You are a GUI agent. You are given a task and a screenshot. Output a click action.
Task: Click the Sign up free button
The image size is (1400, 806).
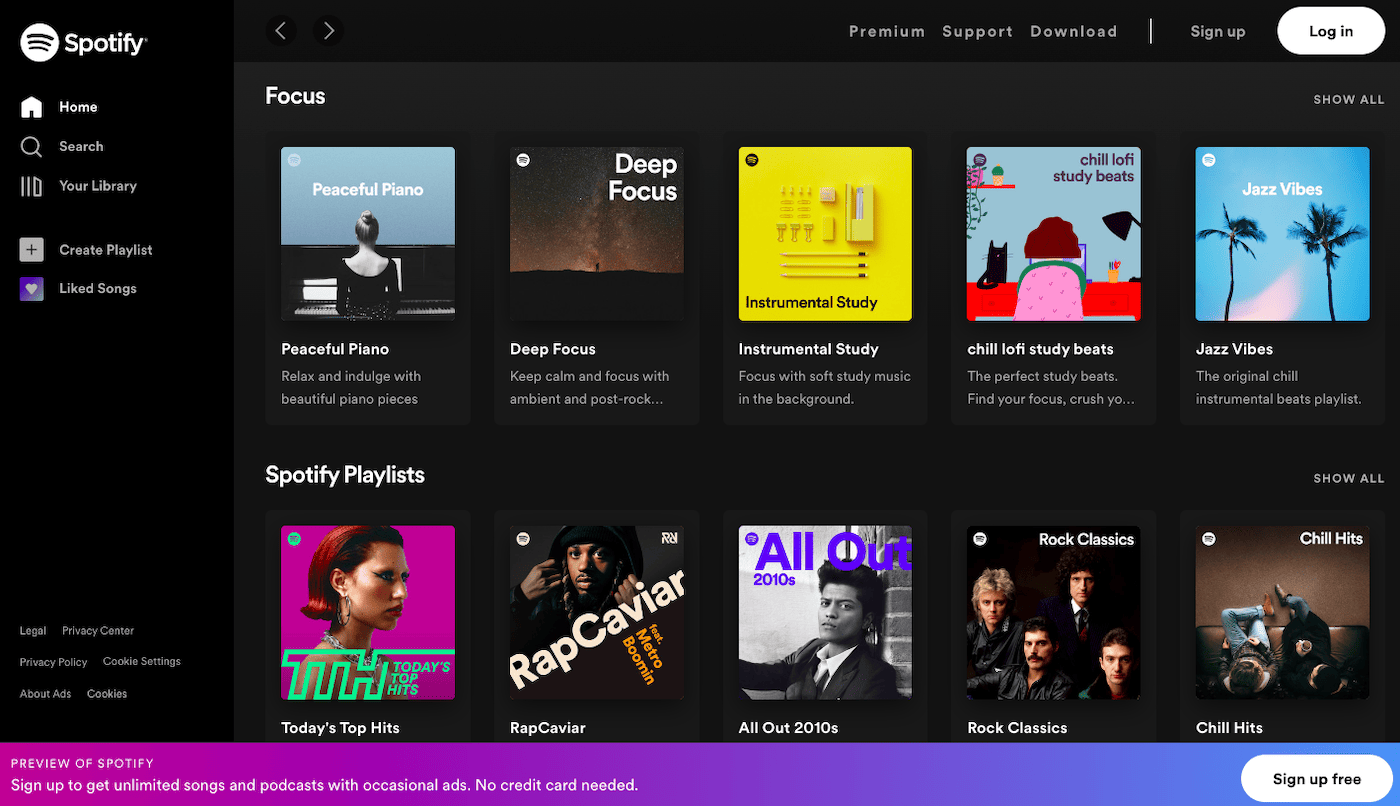(x=1317, y=779)
